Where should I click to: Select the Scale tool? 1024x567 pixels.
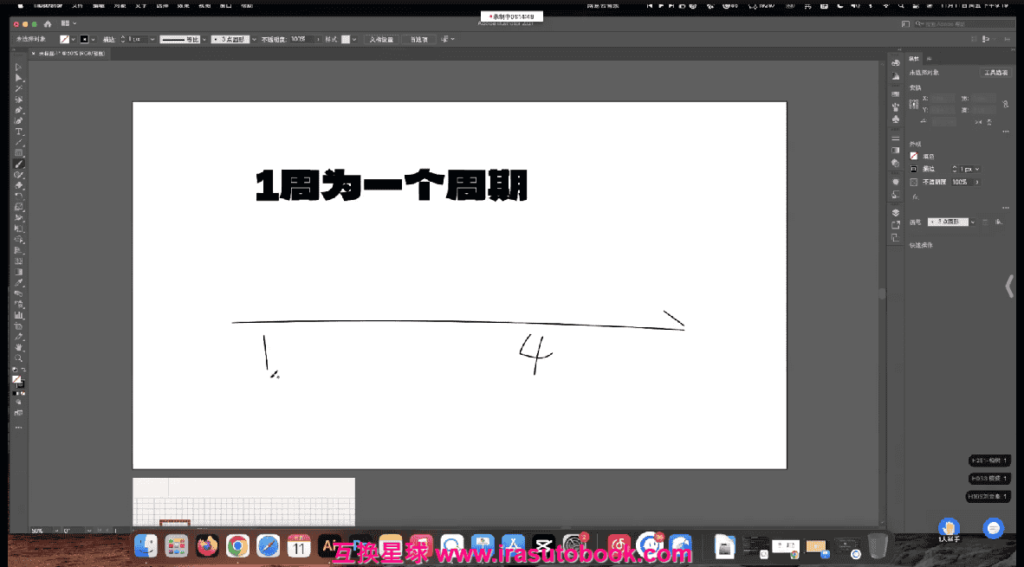18,207
